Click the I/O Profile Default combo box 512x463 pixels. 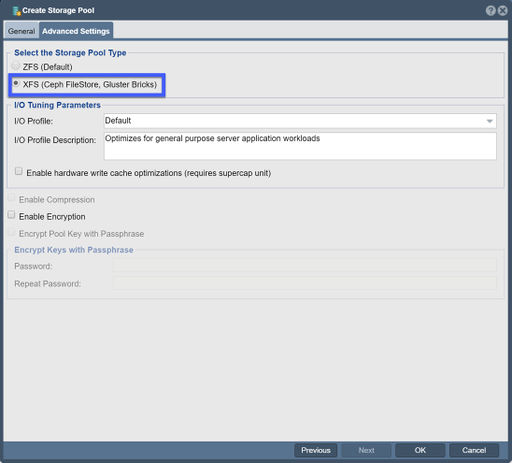point(300,121)
